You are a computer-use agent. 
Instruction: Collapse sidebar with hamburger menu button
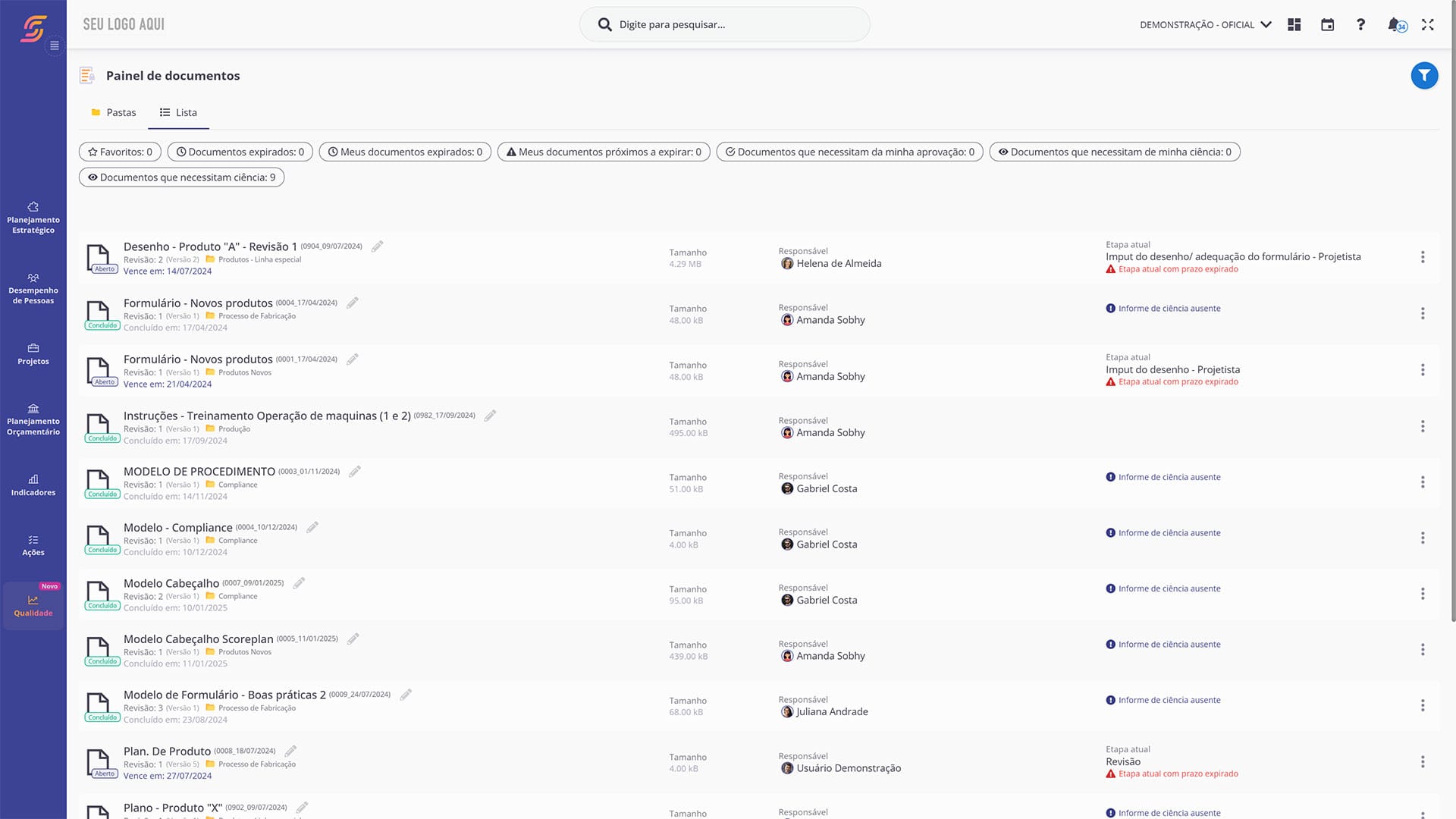[55, 45]
